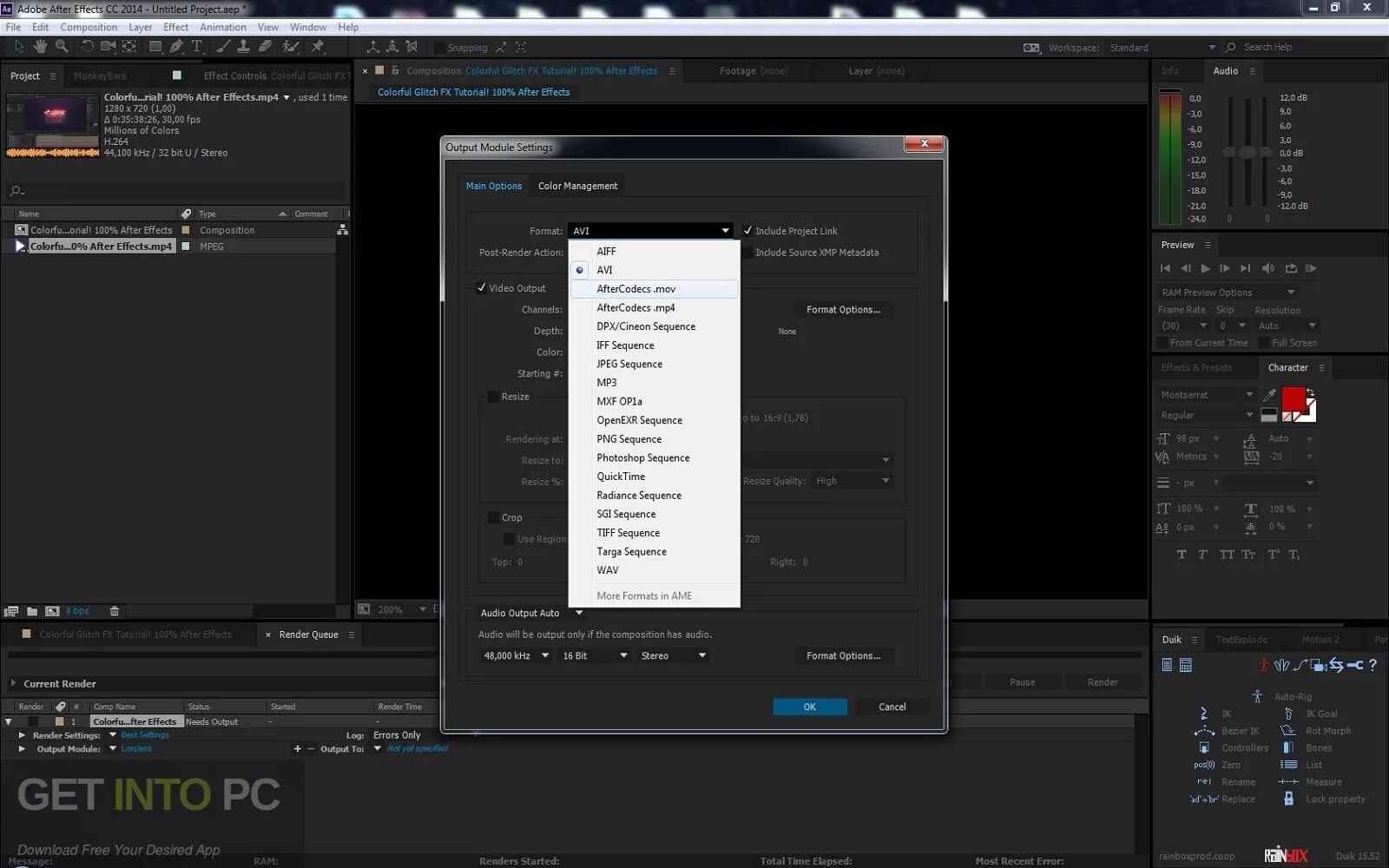Enable Full Screen preview checkbox

click(1264, 343)
